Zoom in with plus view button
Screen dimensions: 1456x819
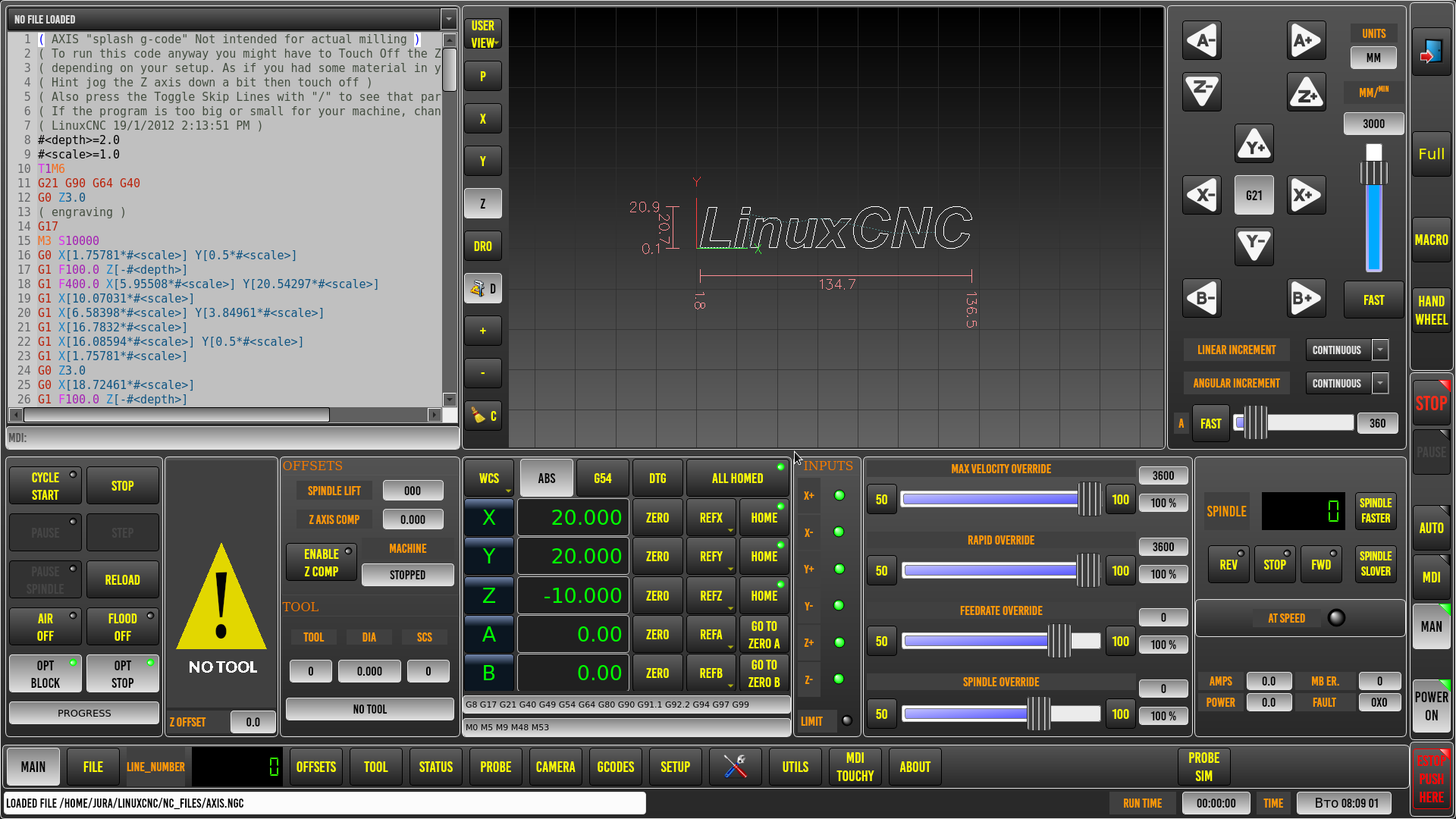click(483, 331)
